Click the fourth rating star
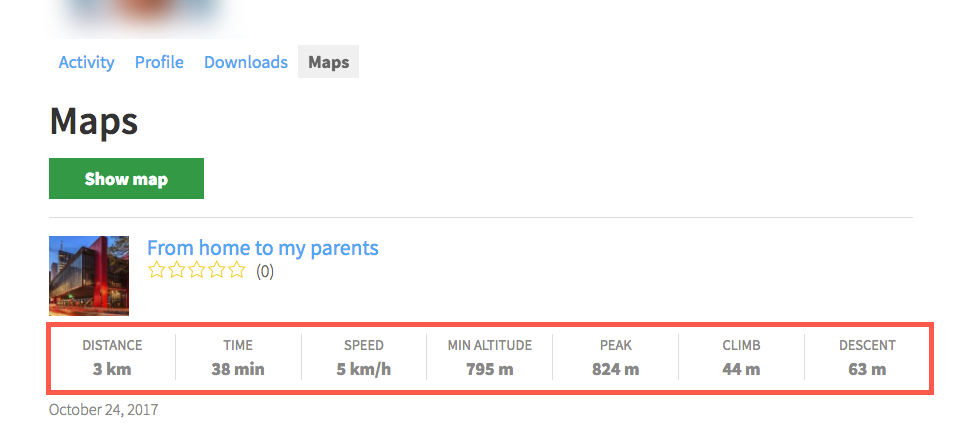Viewport: 968px width, 429px height. click(217, 270)
